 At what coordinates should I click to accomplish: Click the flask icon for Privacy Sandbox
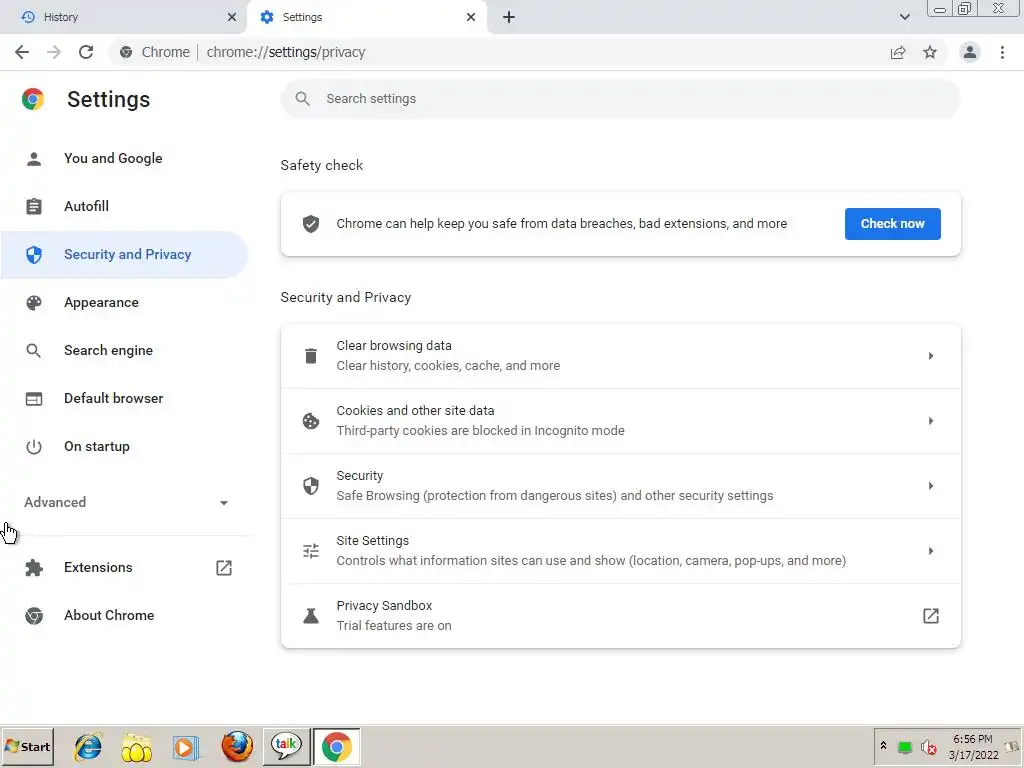(311, 616)
